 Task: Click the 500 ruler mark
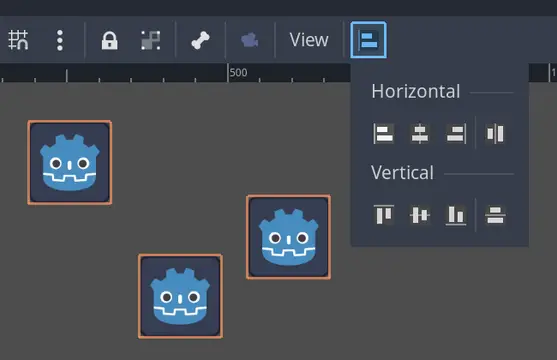[x=238, y=72]
